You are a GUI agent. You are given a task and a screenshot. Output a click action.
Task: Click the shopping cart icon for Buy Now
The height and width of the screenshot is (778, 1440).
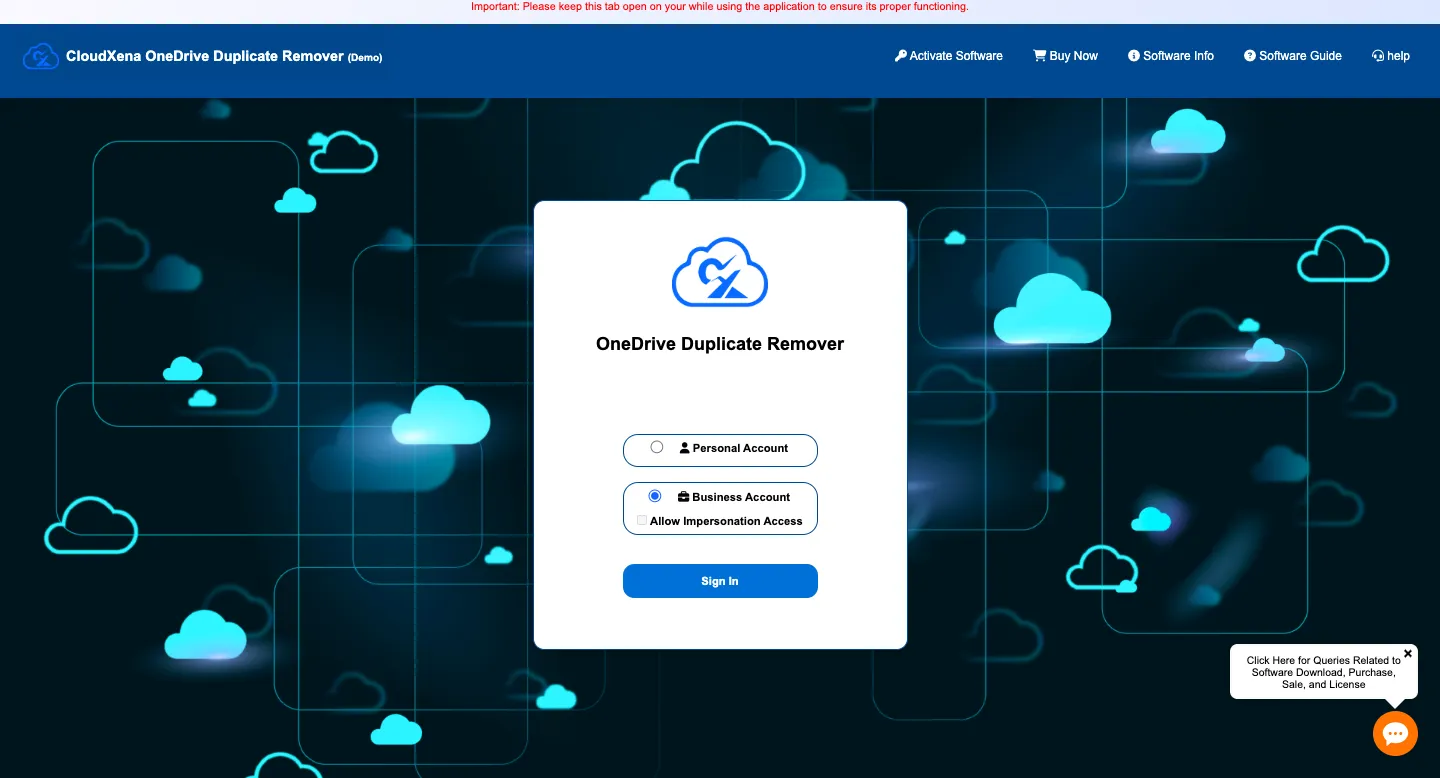pos(1039,56)
